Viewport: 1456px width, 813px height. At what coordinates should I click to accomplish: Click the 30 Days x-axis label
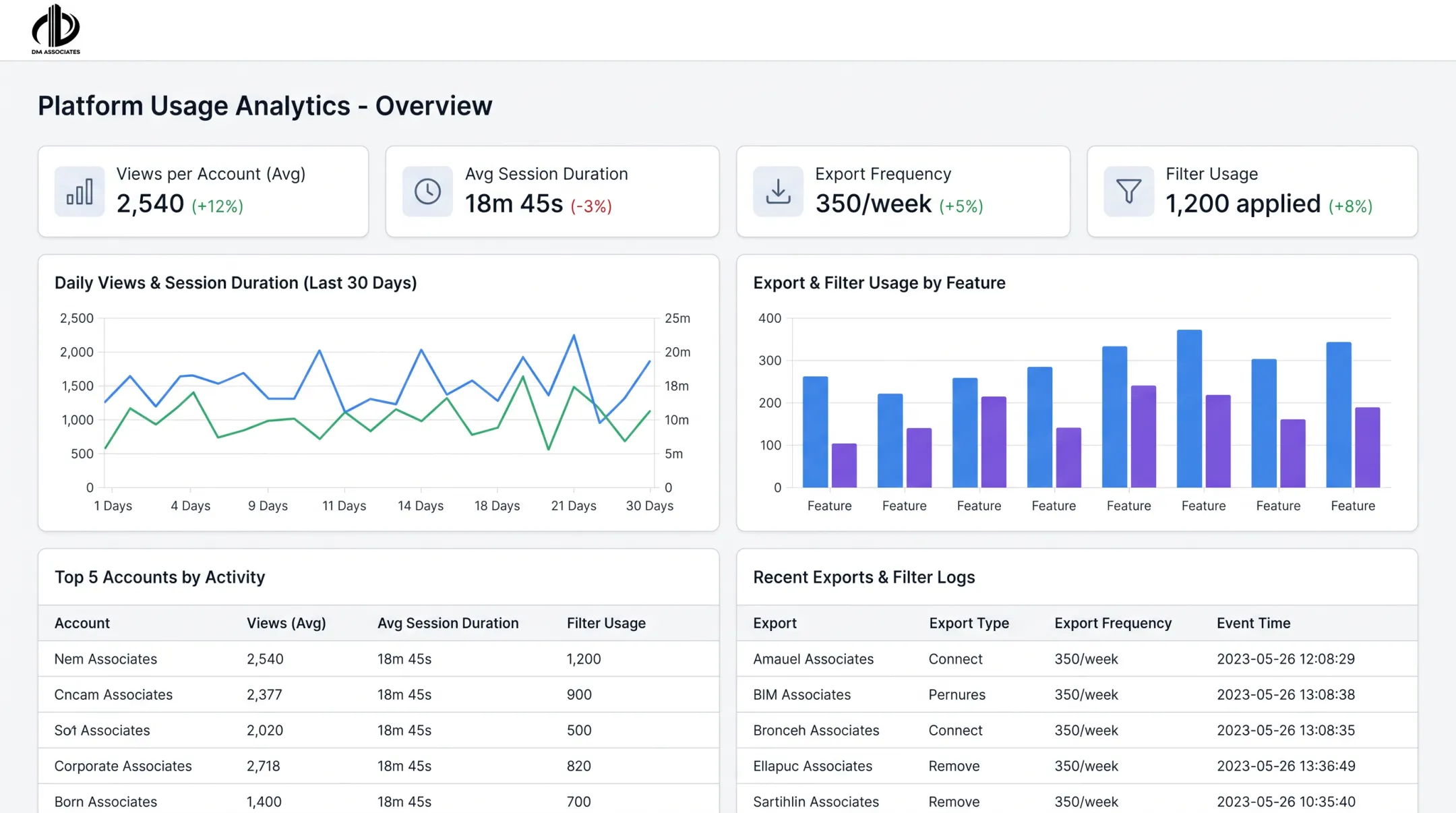(x=649, y=506)
